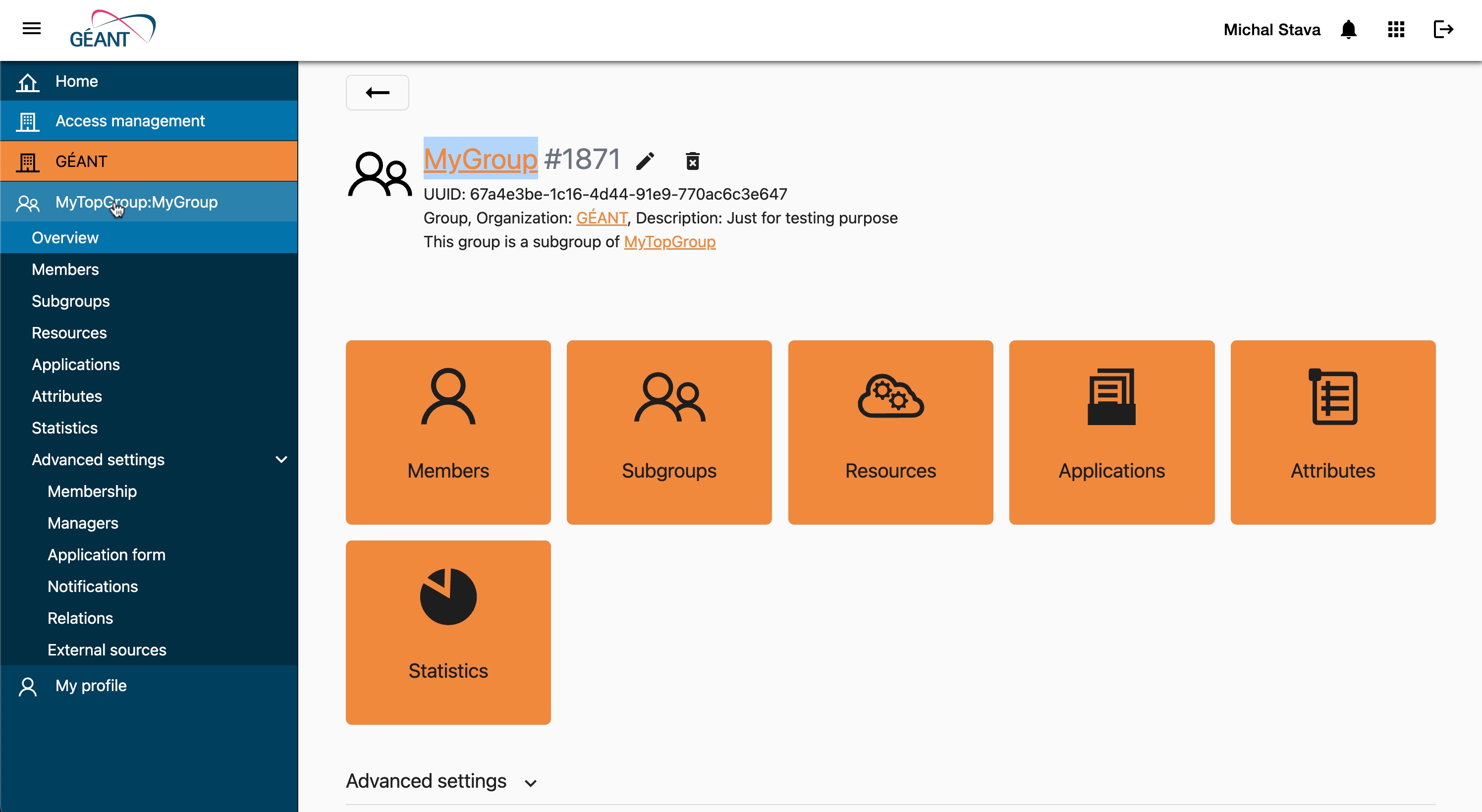The image size is (1482, 812).
Task: Click the delete group trash icon
Action: (x=693, y=161)
